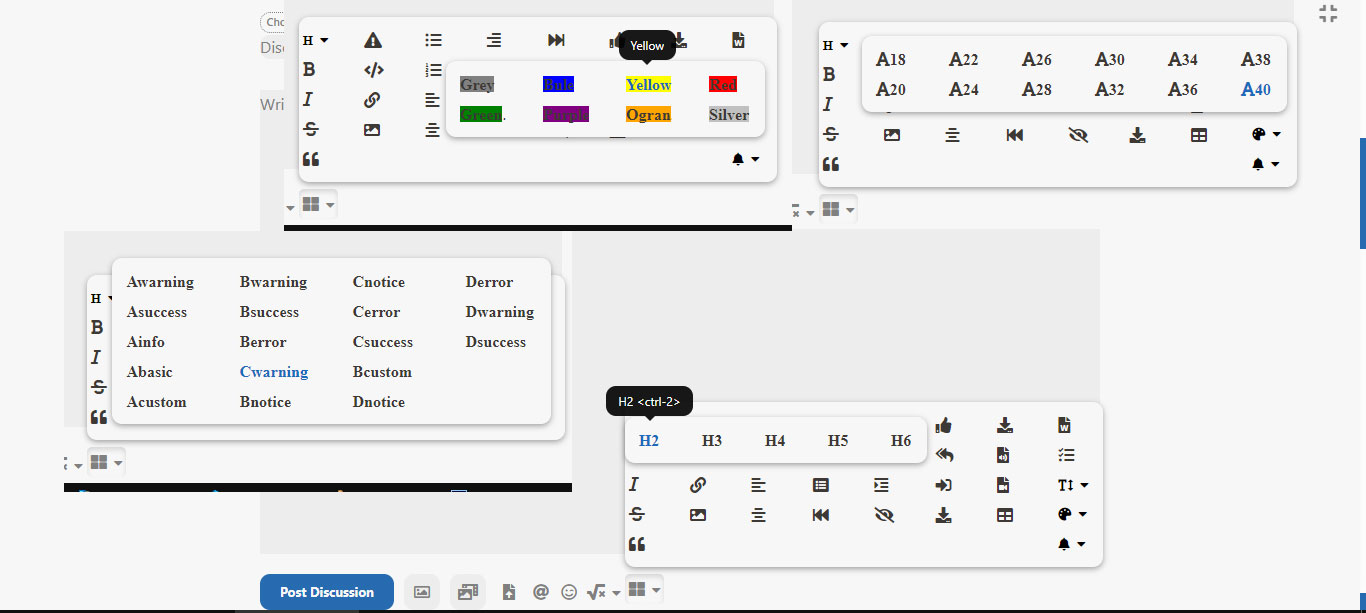Choose the Red highlight swatch
Viewport: 1366px width, 613px height.
(x=722, y=85)
